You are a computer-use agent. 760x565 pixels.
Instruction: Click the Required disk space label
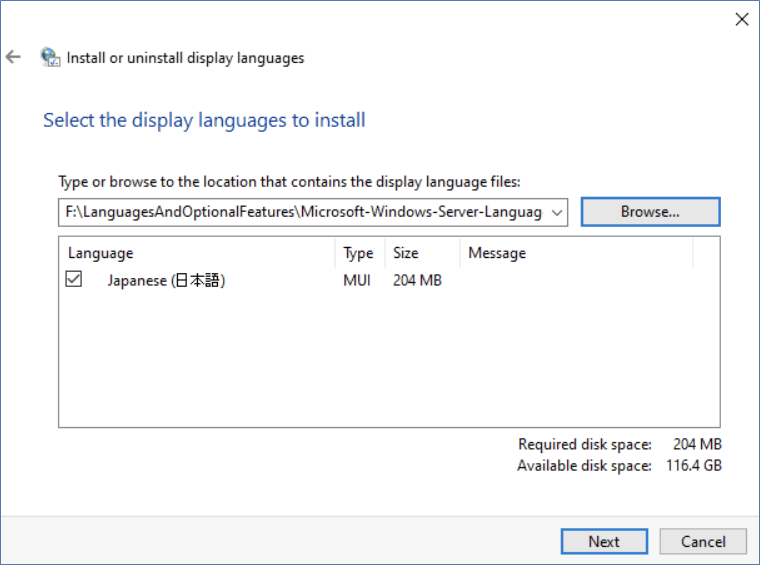point(585,444)
